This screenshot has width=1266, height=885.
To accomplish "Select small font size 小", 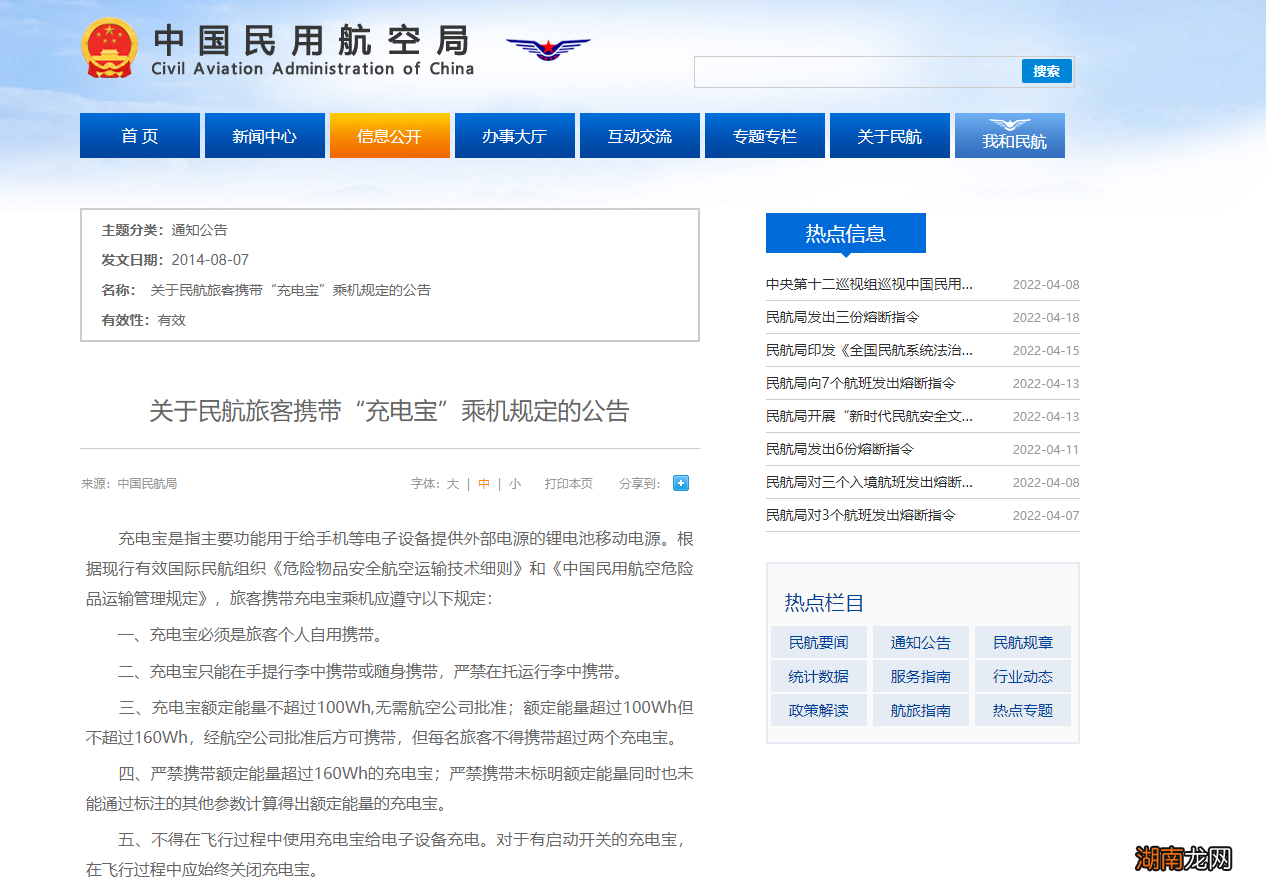I will click(514, 483).
